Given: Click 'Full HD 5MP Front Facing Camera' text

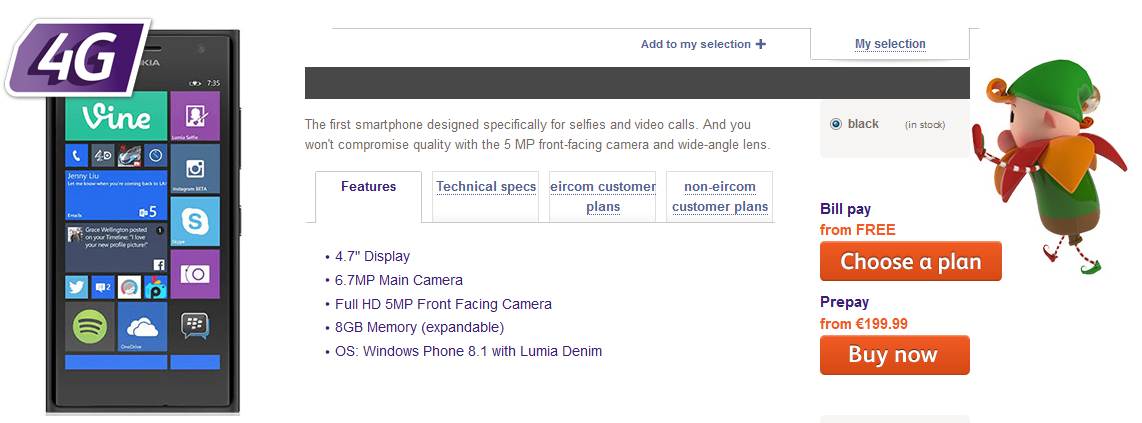Looking at the screenshot, I should [x=443, y=304].
